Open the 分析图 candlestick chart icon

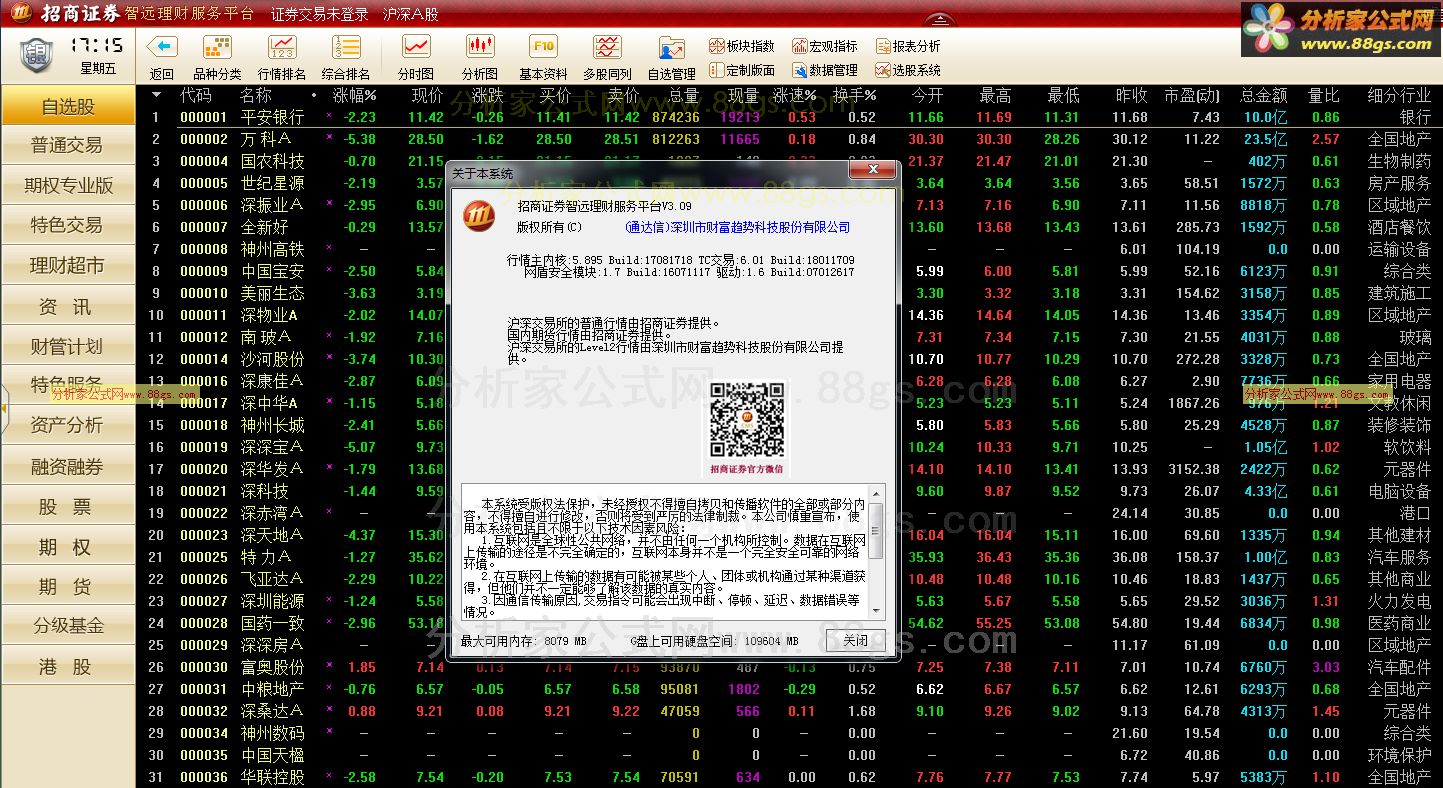point(480,47)
